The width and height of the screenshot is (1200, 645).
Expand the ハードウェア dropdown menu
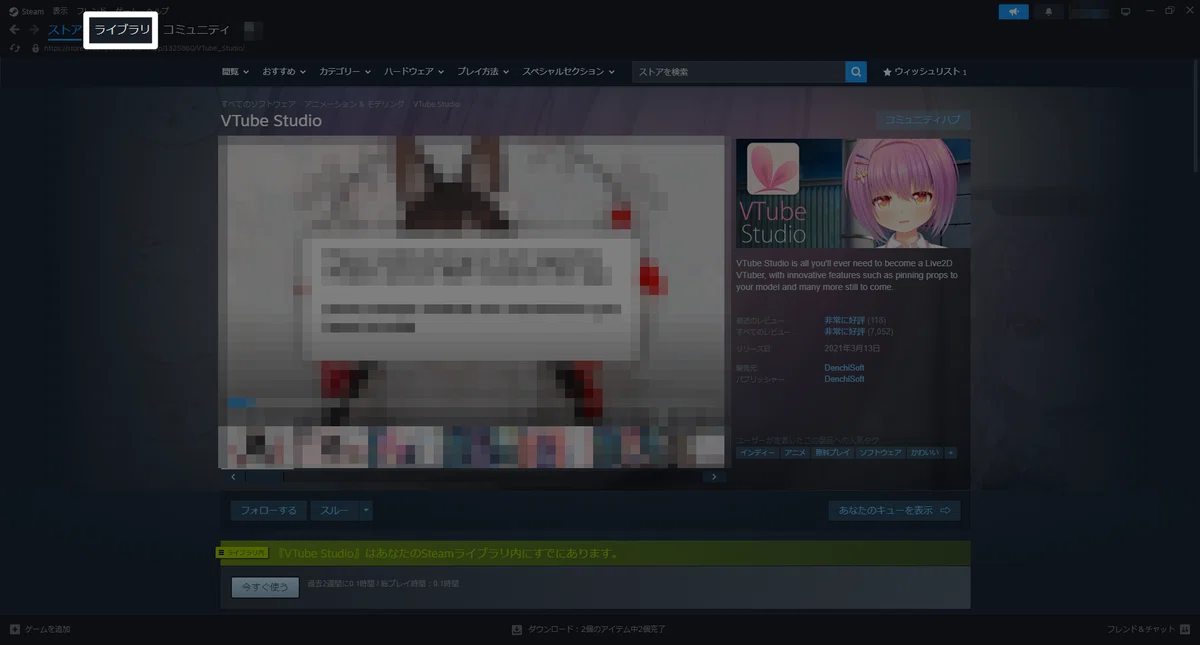click(x=414, y=72)
